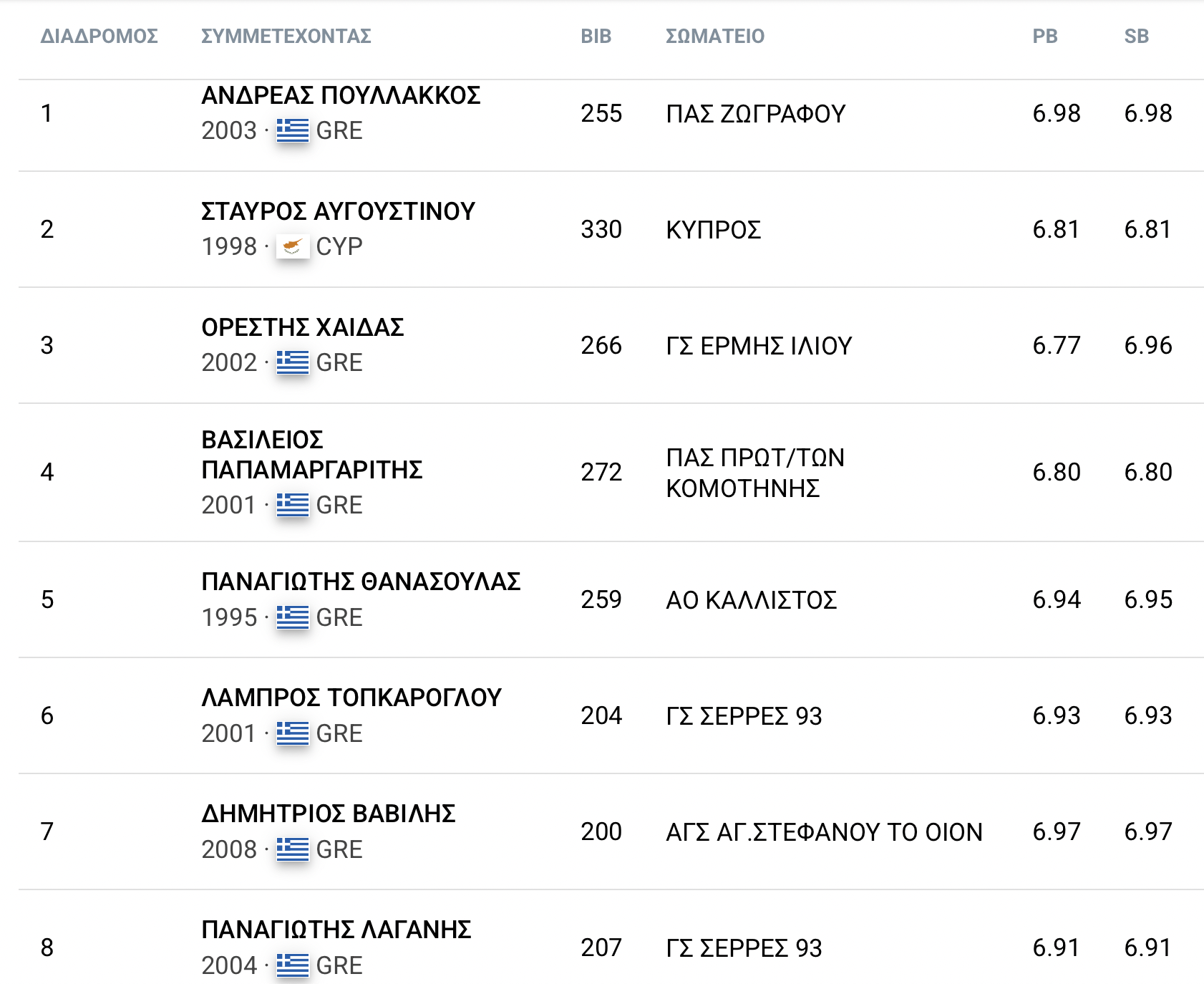Click the Cyprus flag icon for ΣΤΑΥΡΟΣ ΑΥΓΟΥΣΤΙΝΟΥ

292,246
